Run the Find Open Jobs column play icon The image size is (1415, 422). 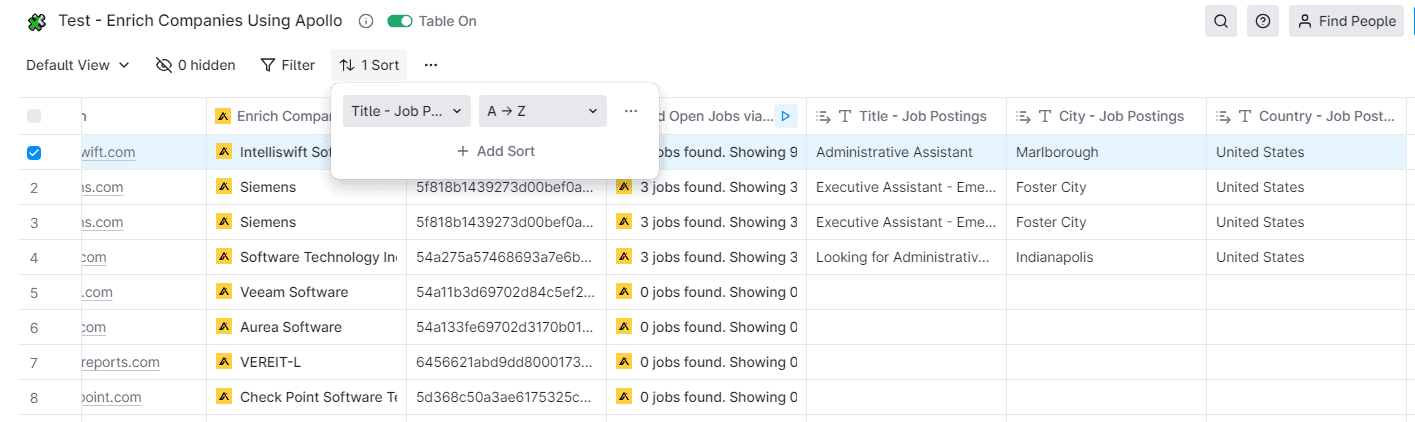coord(786,116)
